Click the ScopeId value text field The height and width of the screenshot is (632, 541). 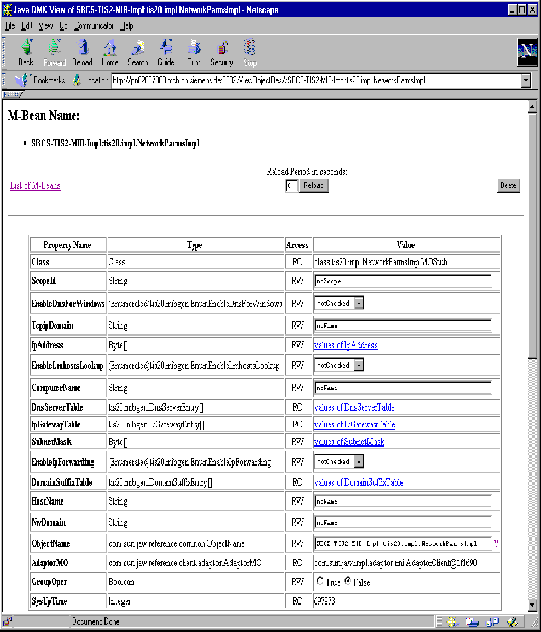point(403,281)
